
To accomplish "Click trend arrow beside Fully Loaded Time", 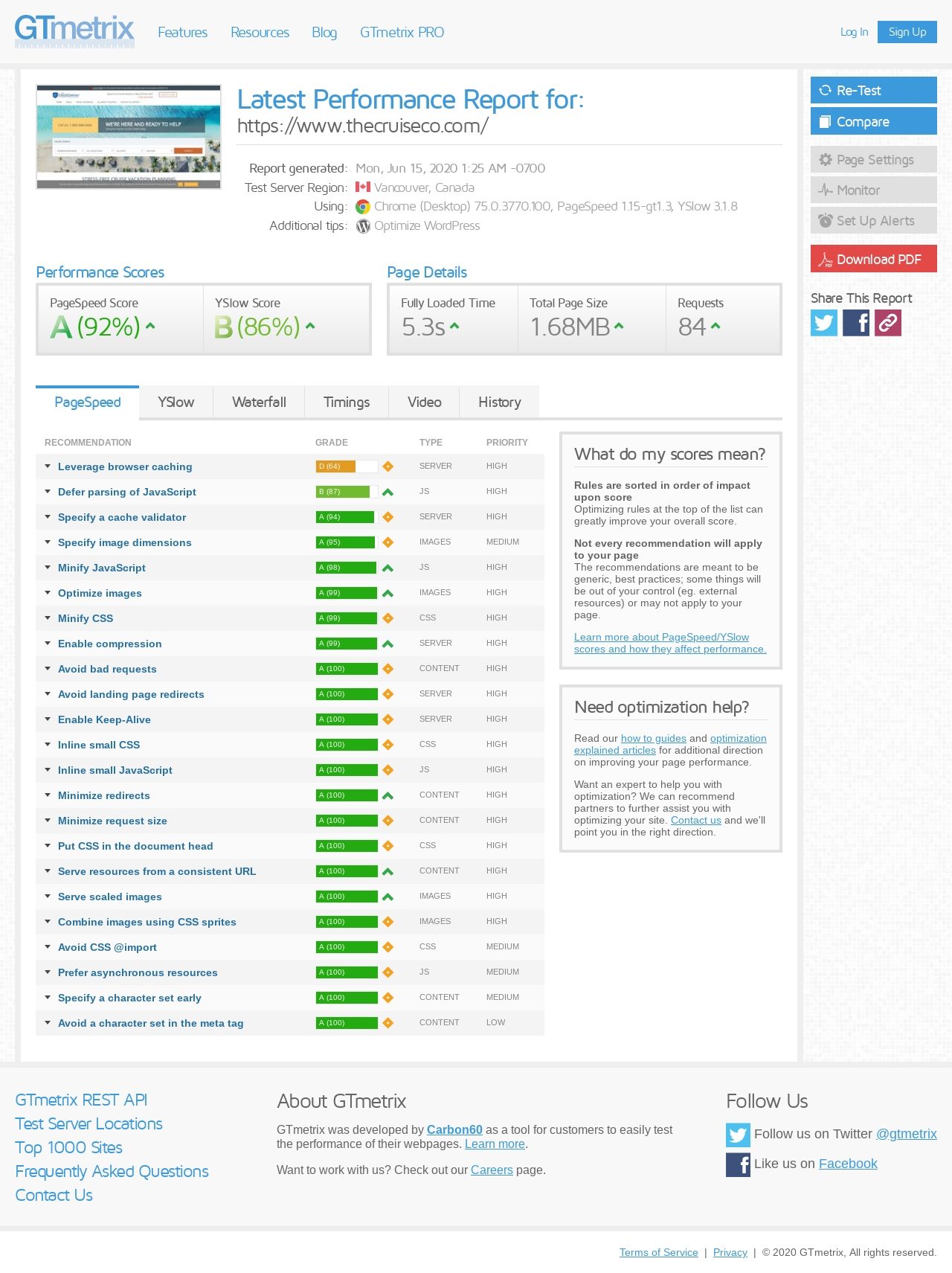I will tap(454, 325).
